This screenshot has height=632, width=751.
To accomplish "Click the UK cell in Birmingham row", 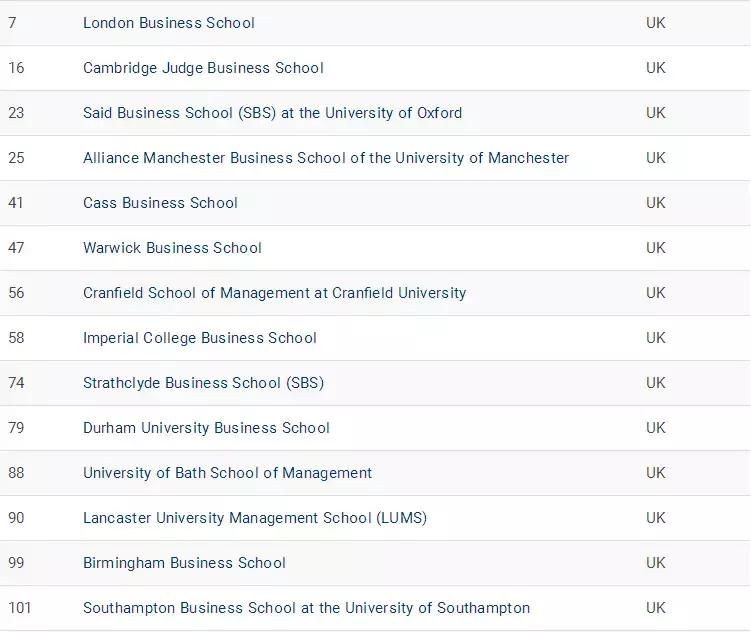I will click(x=655, y=563).
